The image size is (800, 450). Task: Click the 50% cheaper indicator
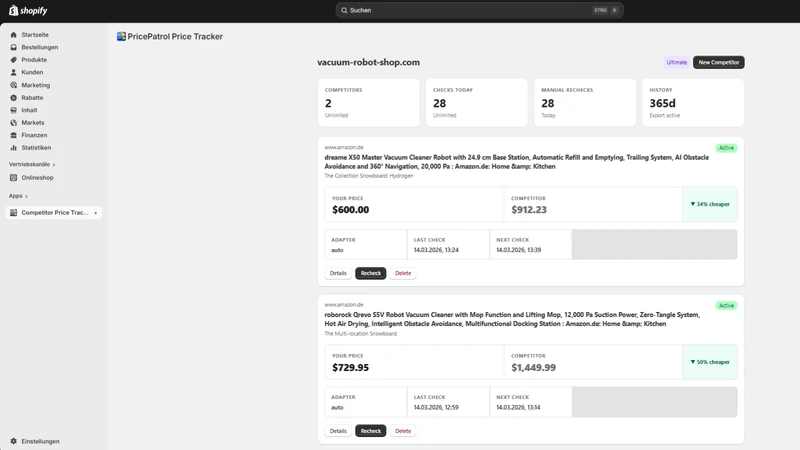pyautogui.click(x=710, y=362)
